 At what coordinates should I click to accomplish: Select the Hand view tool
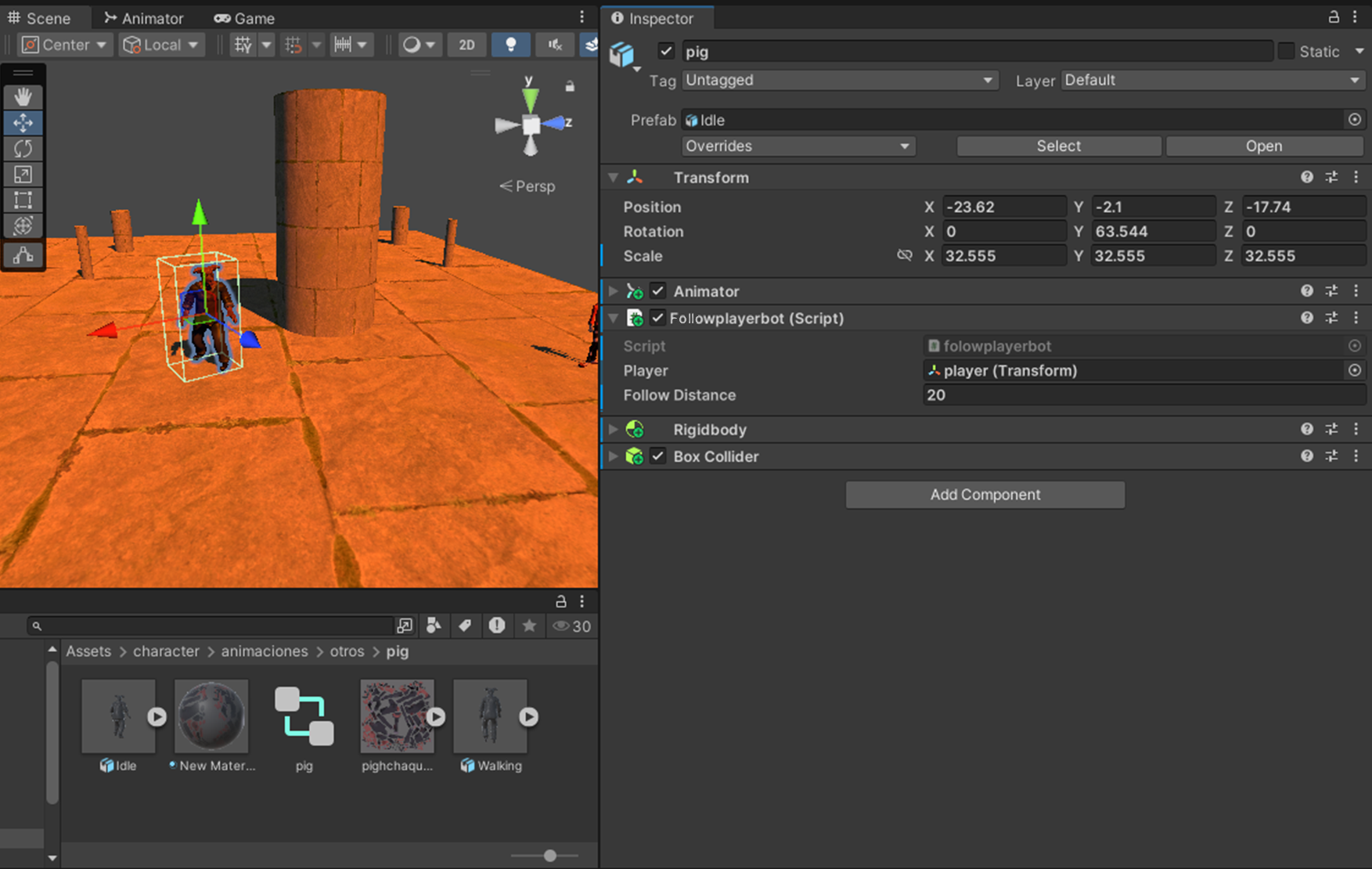click(23, 97)
